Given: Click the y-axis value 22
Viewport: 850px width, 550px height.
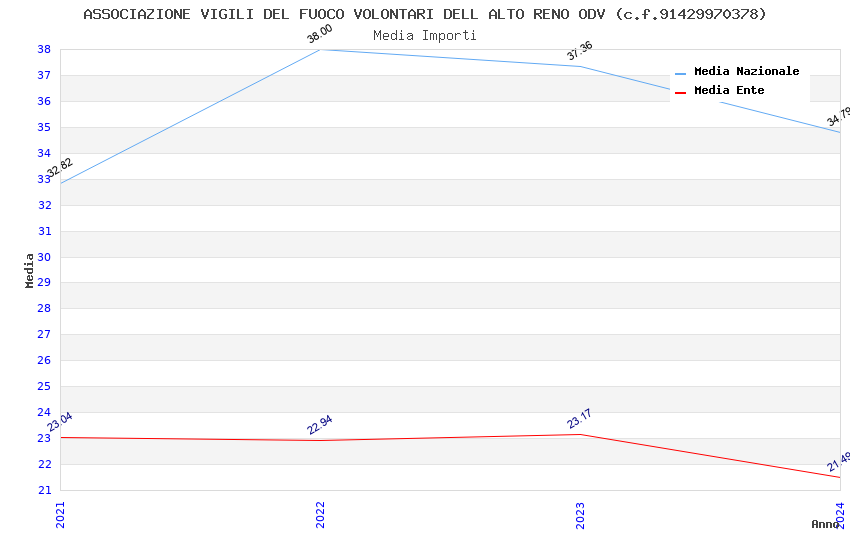Looking at the screenshot, I should coord(44,464).
